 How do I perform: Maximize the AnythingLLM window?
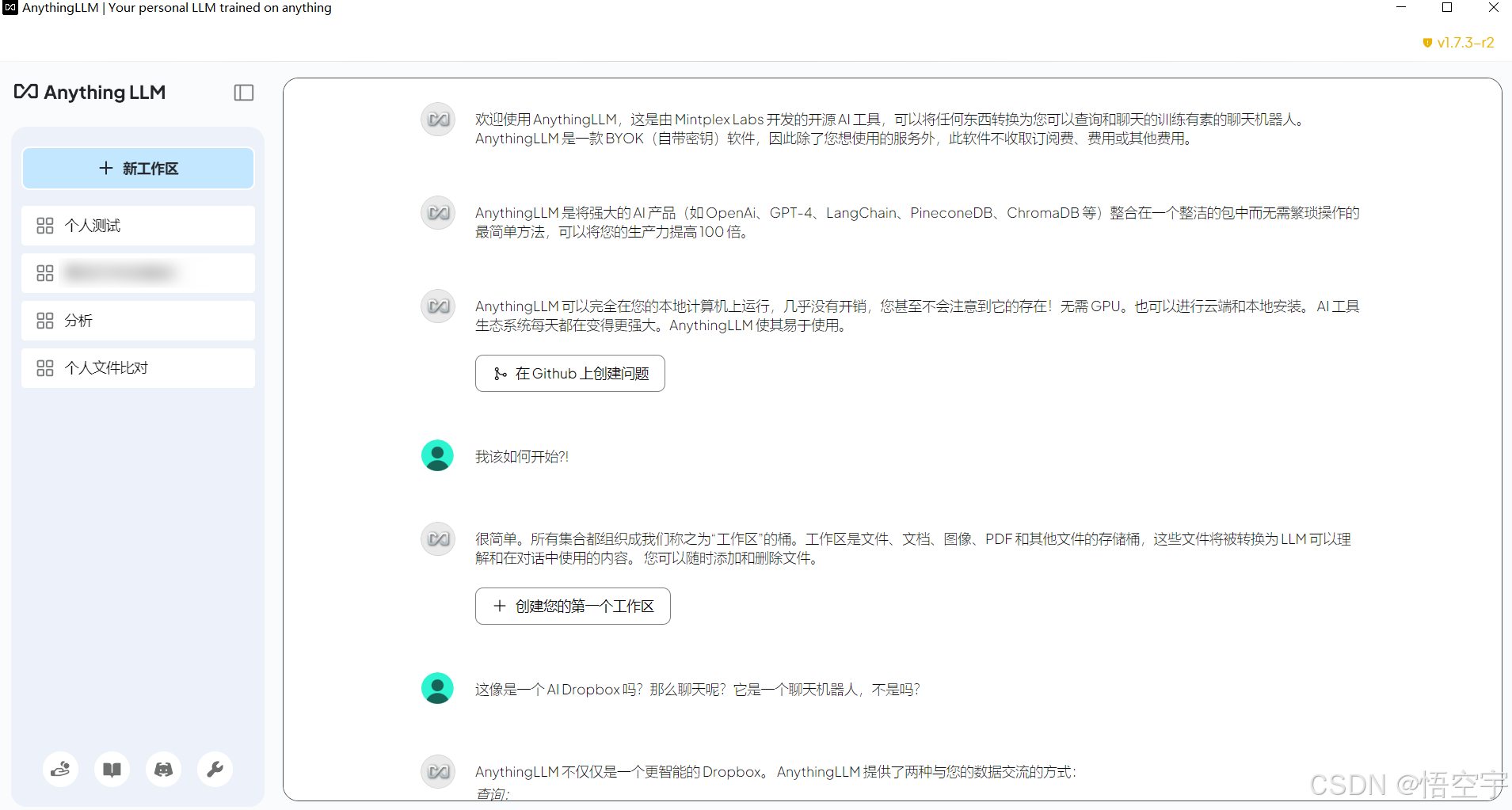[1446, 8]
